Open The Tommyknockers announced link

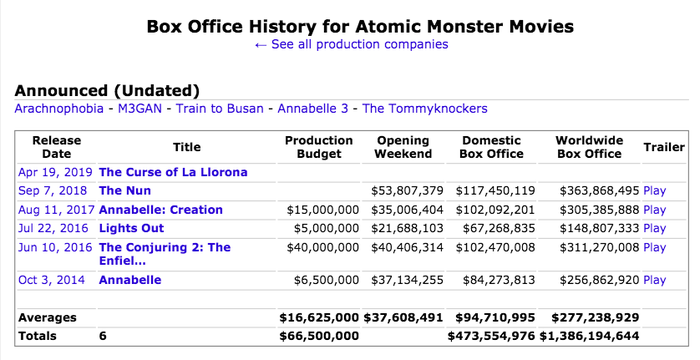(x=425, y=109)
